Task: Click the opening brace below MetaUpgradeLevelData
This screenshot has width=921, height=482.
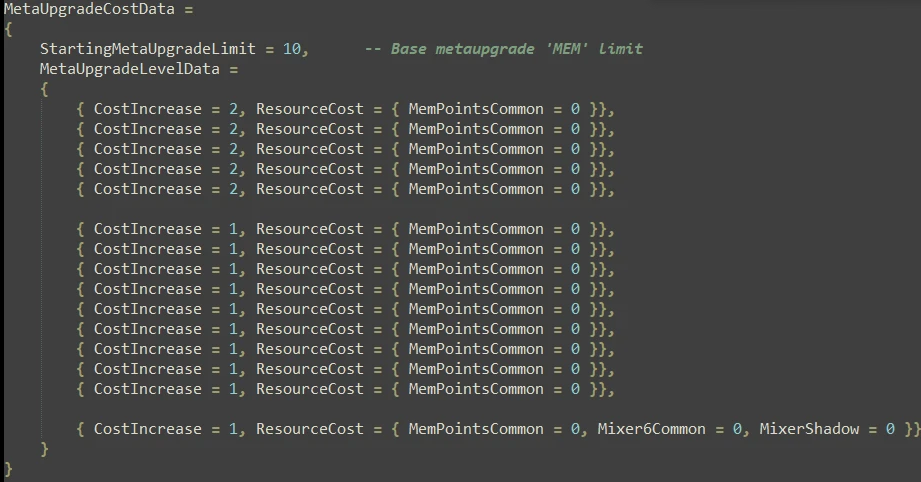Action: point(44,89)
